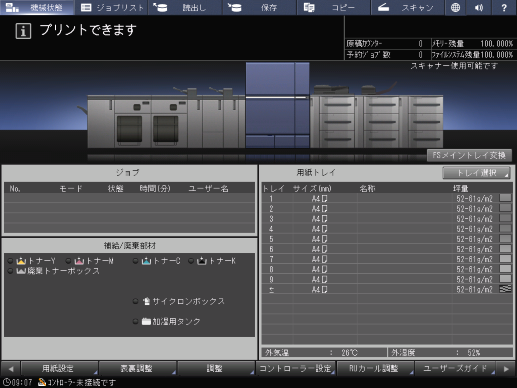Screen dimensions: 517x388
Task: Click the サイクロンボックス status indicator lamp
Action: [135, 301]
